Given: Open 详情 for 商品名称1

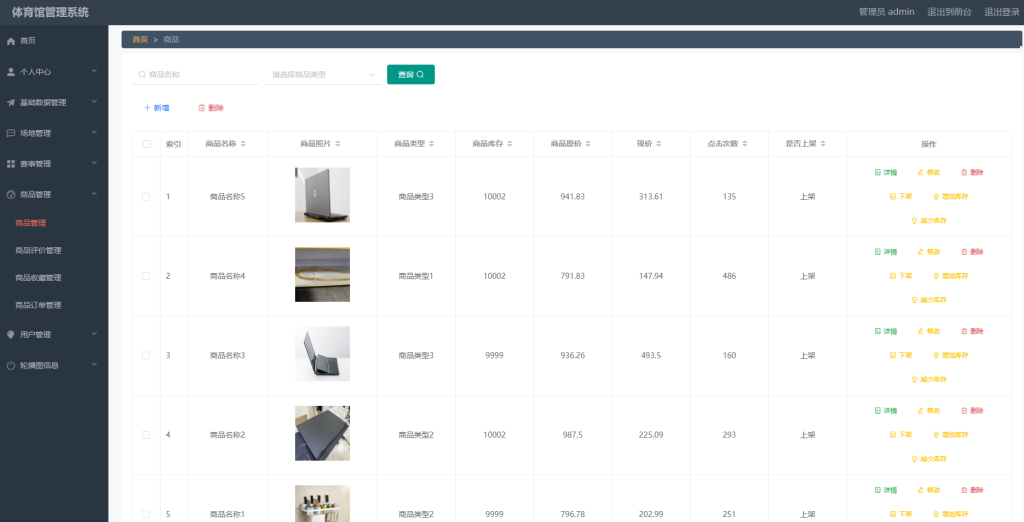Looking at the screenshot, I should pos(886,490).
